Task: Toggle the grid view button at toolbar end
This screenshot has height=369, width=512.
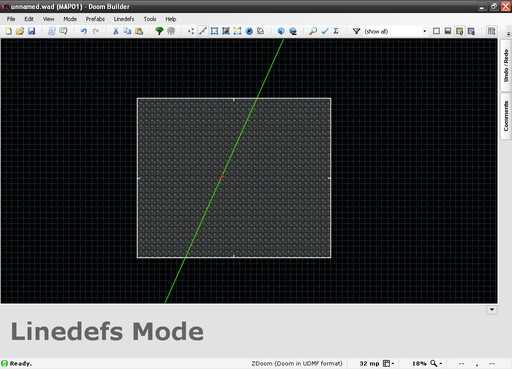Action: point(491,31)
